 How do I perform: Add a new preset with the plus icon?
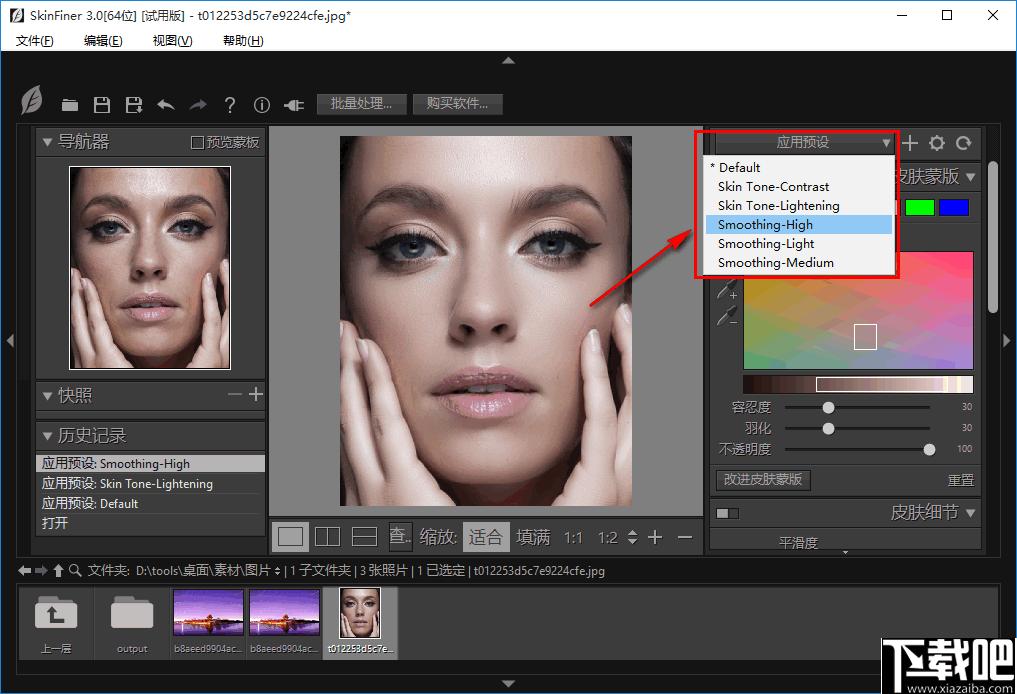pyautogui.click(x=910, y=143)
